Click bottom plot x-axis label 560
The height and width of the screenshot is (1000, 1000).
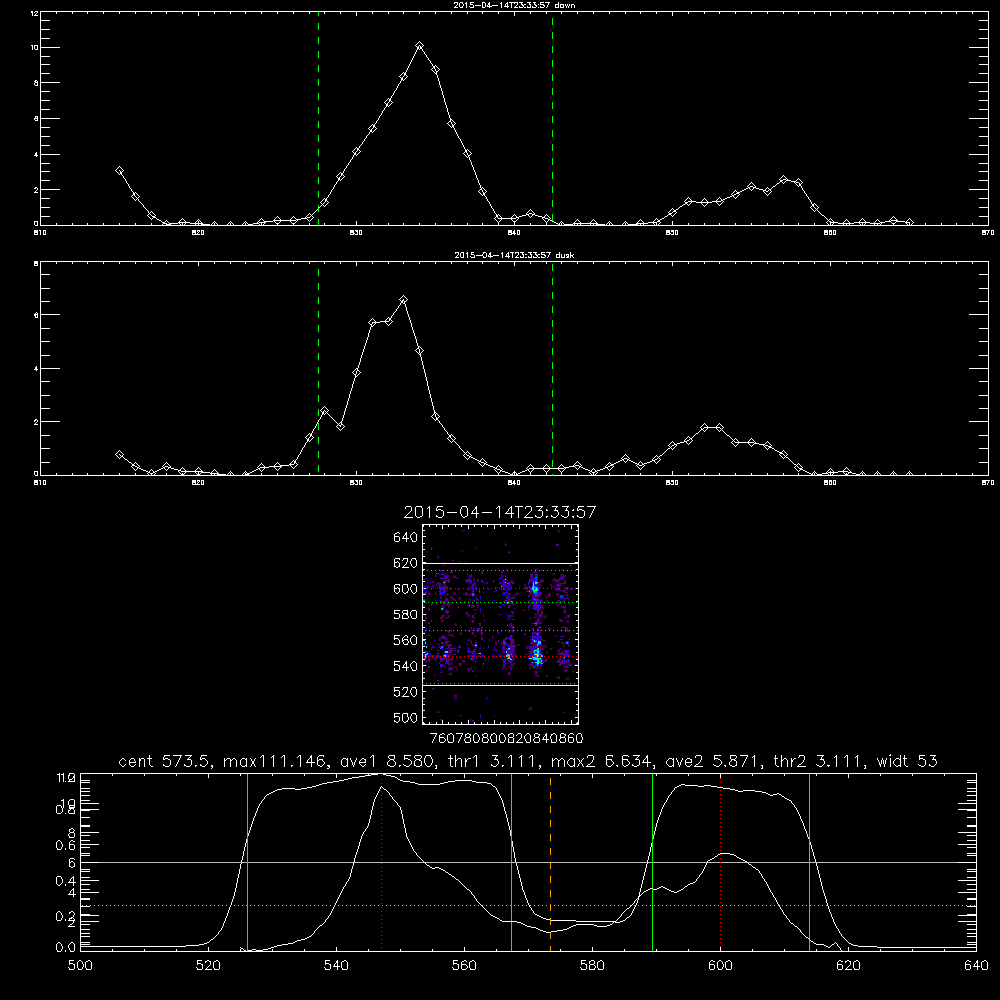click(x=464, y=966)
